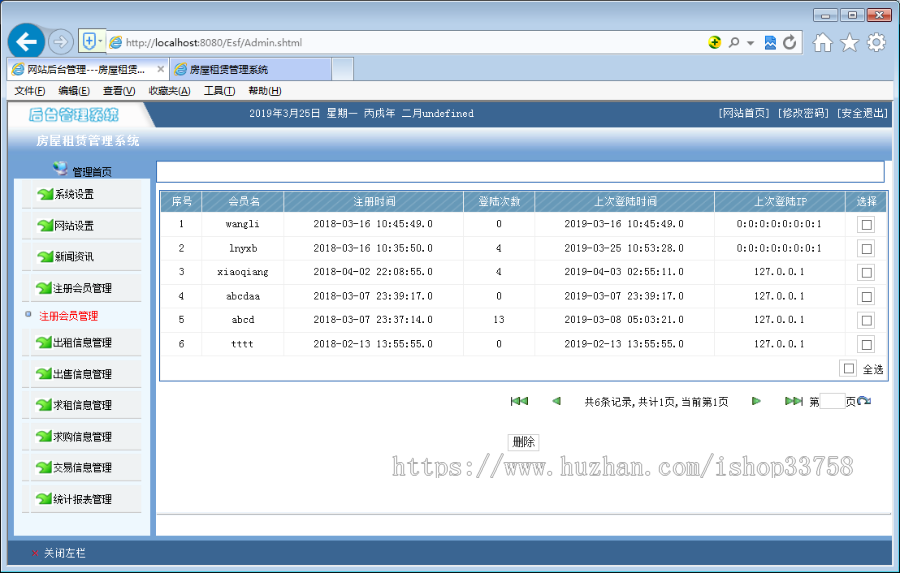Click 关闭左栏 to hide the sidebar
This screenshot has width=900, height=573.
(64, 553)
